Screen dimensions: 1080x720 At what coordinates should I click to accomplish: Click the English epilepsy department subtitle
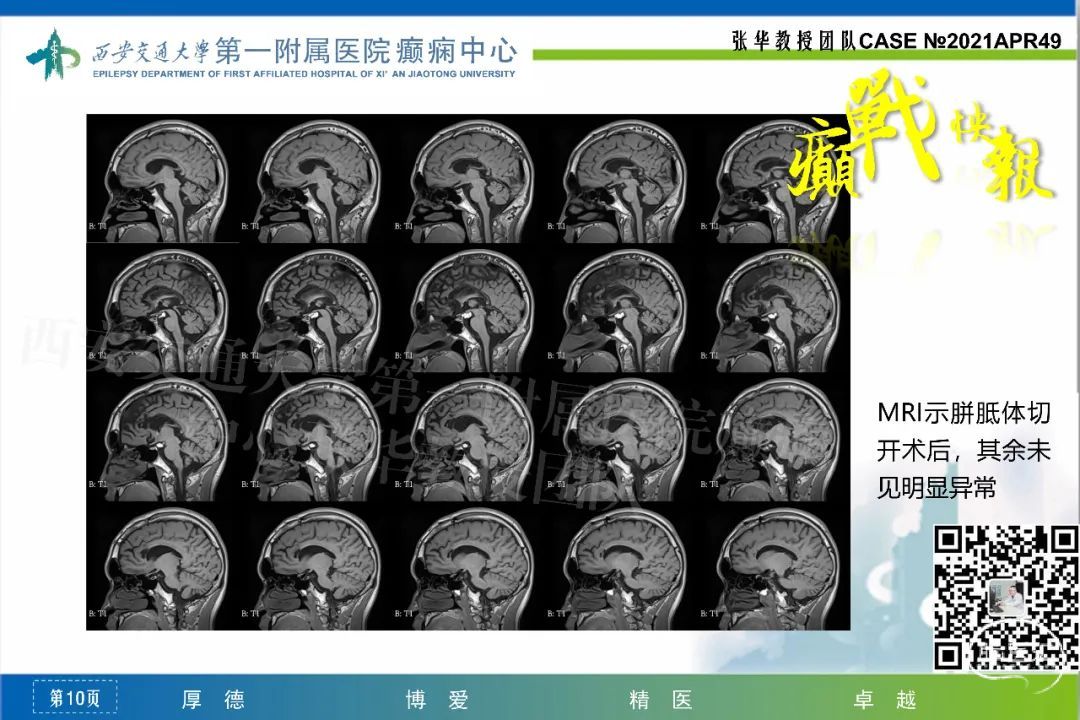click(300, 73)
